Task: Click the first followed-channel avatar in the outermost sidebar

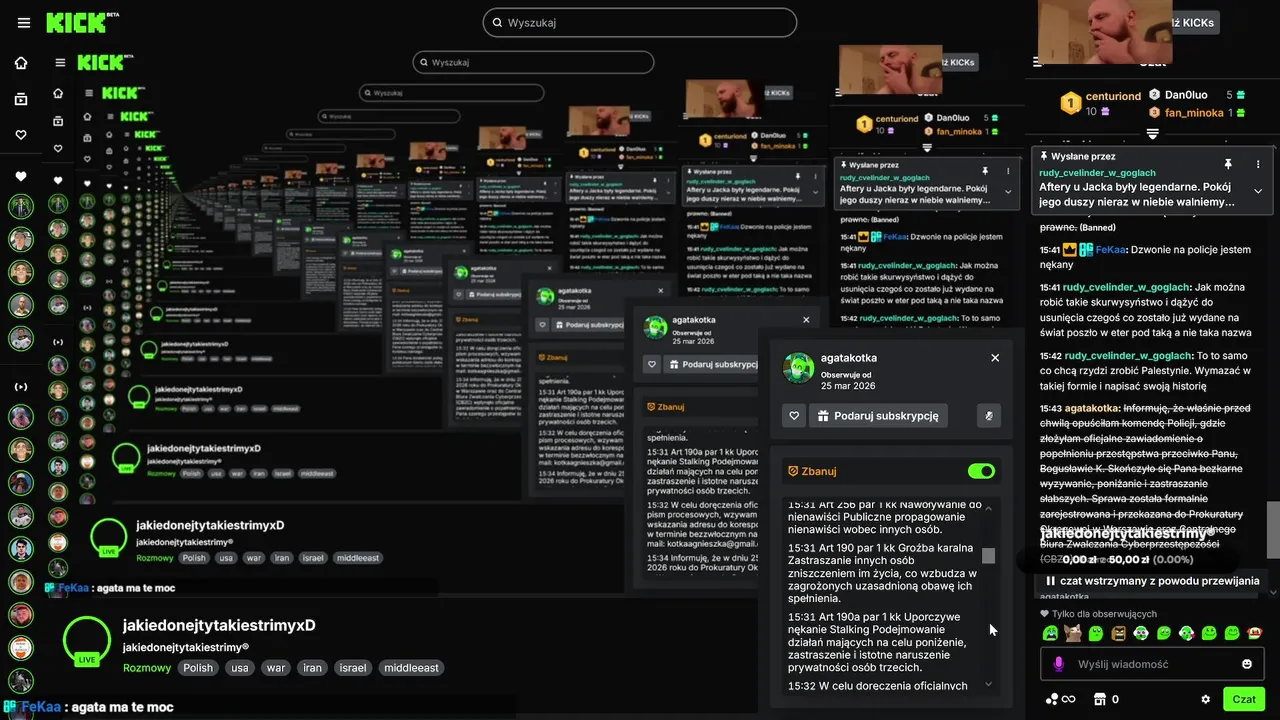Action: [21, 207]
